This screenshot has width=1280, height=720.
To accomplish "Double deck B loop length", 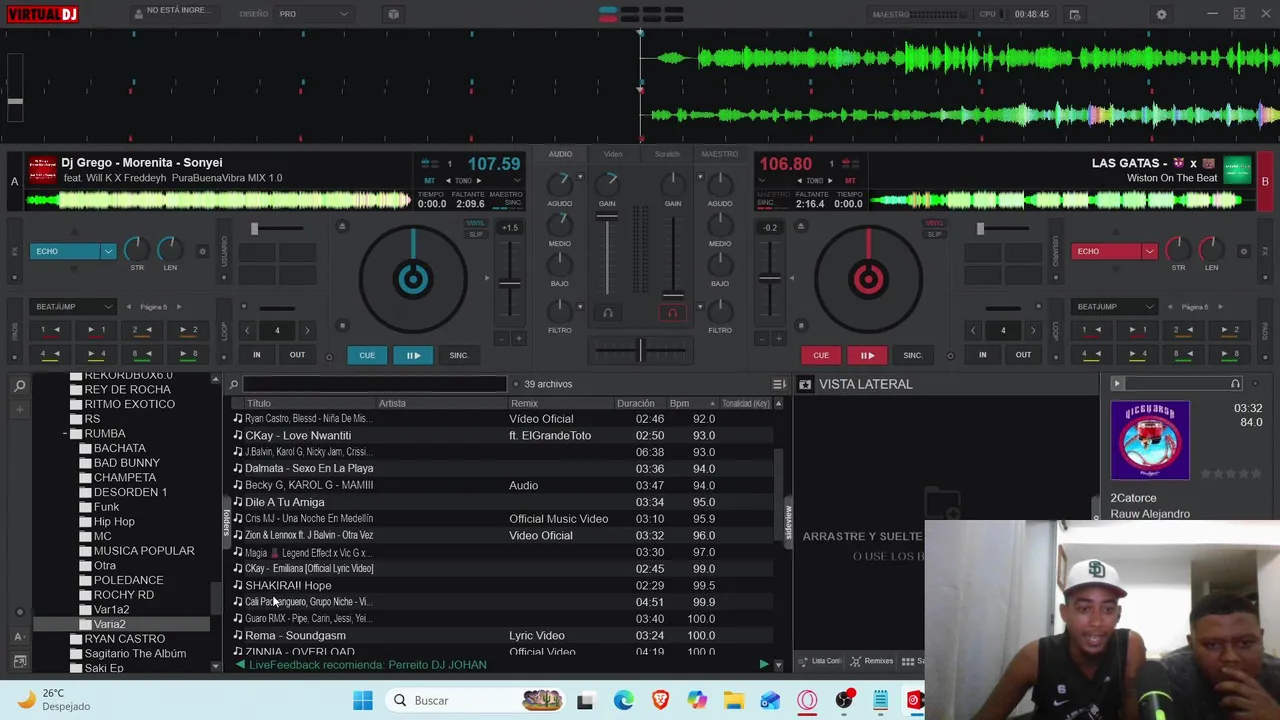I will click(x=1033, y=330).
